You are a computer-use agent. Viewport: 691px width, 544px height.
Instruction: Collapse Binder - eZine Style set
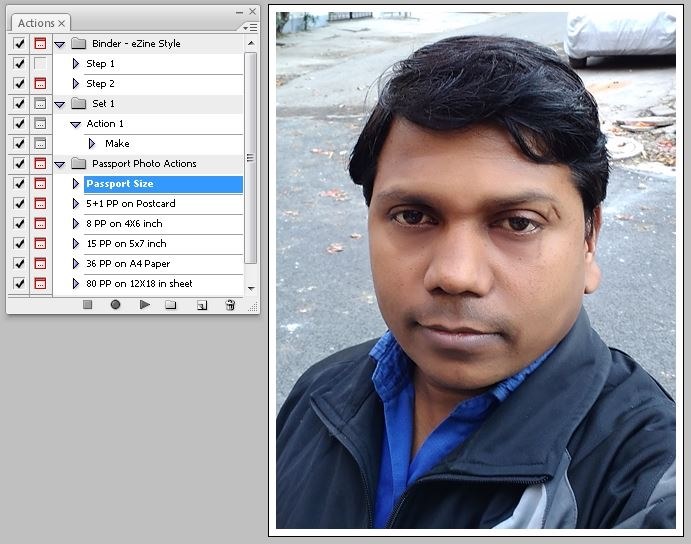[x=59, y=44]
